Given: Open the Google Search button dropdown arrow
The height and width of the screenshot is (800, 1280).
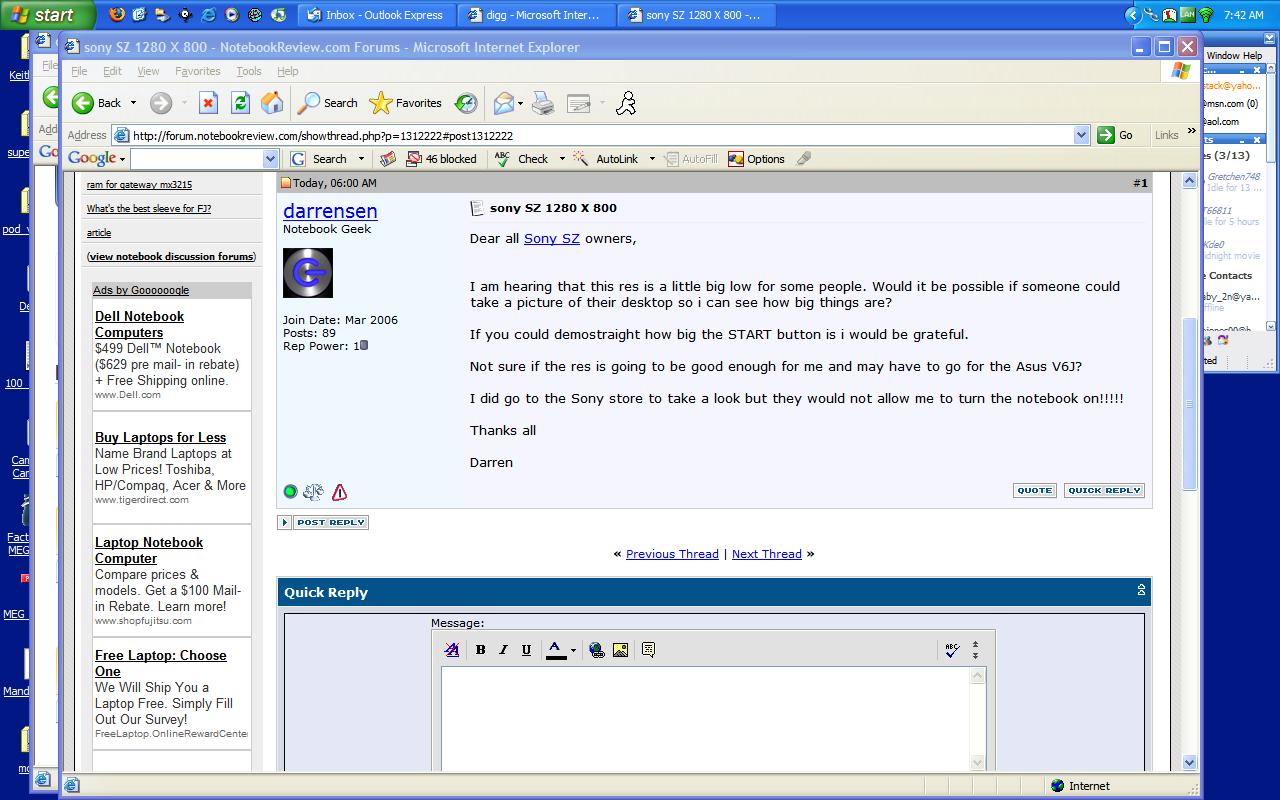Looking at the screenshot, I should click(x=361, y=159).
